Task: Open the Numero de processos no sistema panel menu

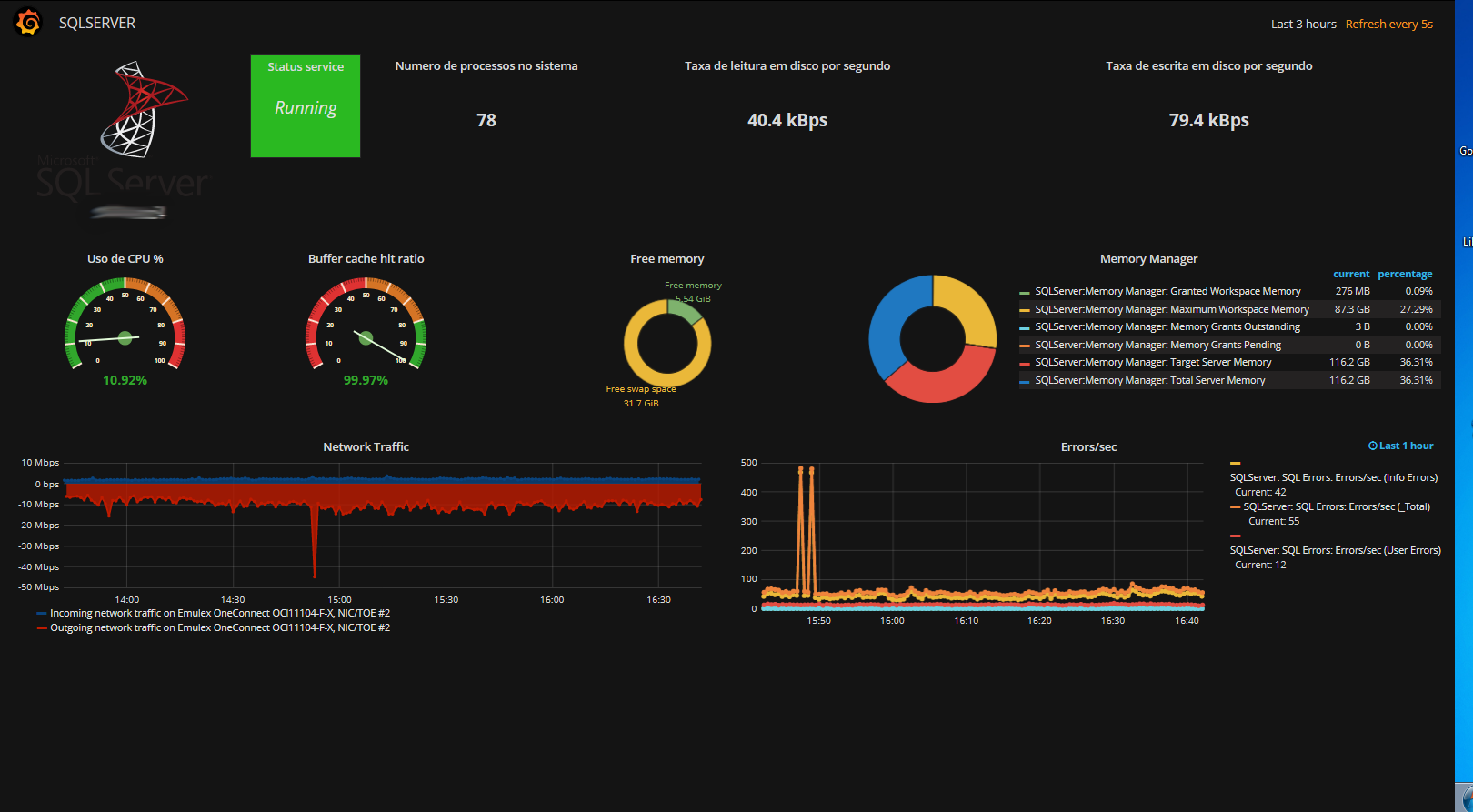Action: (486, 66)
